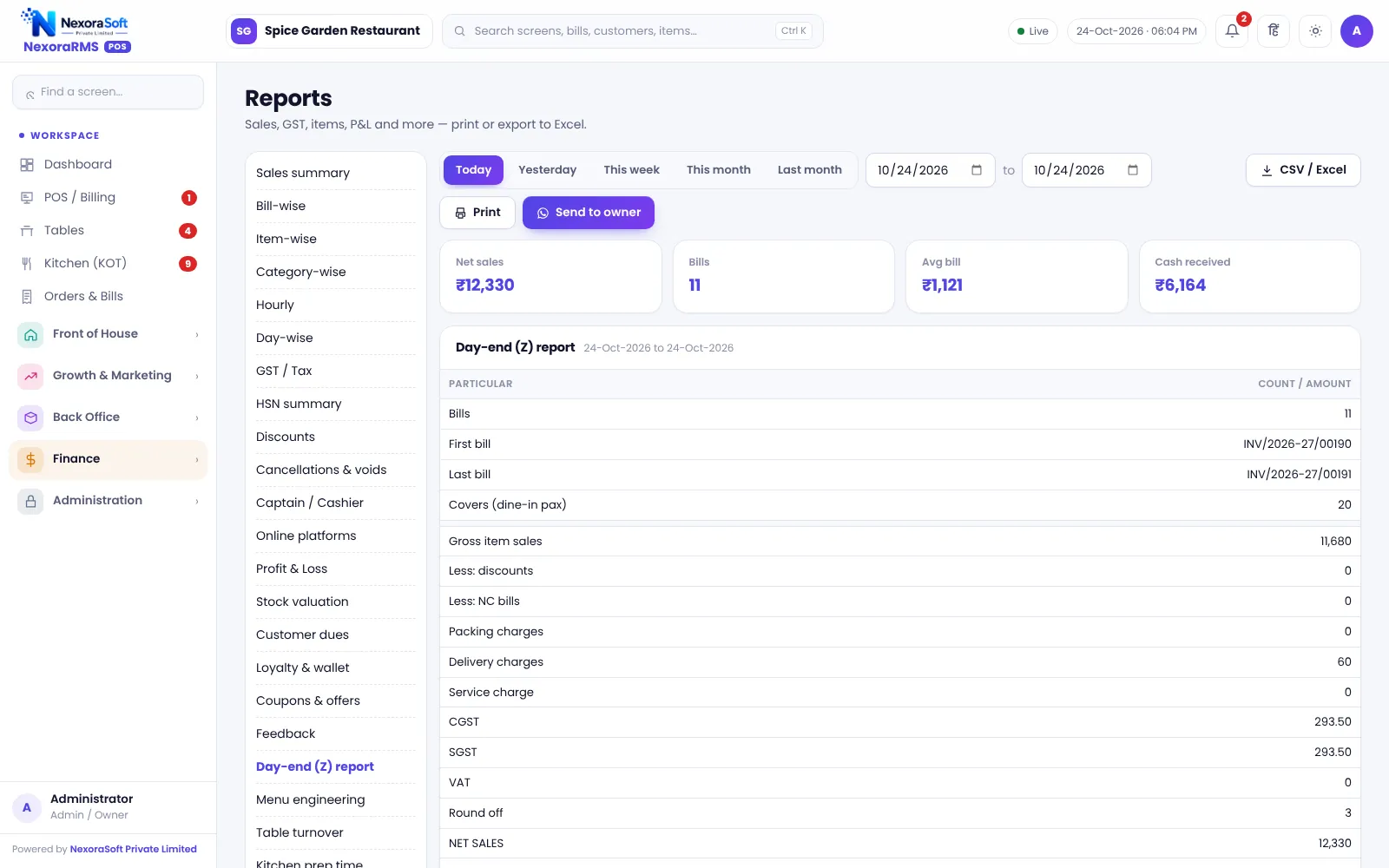The width and height of the screenshot is (1389, 868).
Task: Select the Last month range tab
Action: point(809,170)
